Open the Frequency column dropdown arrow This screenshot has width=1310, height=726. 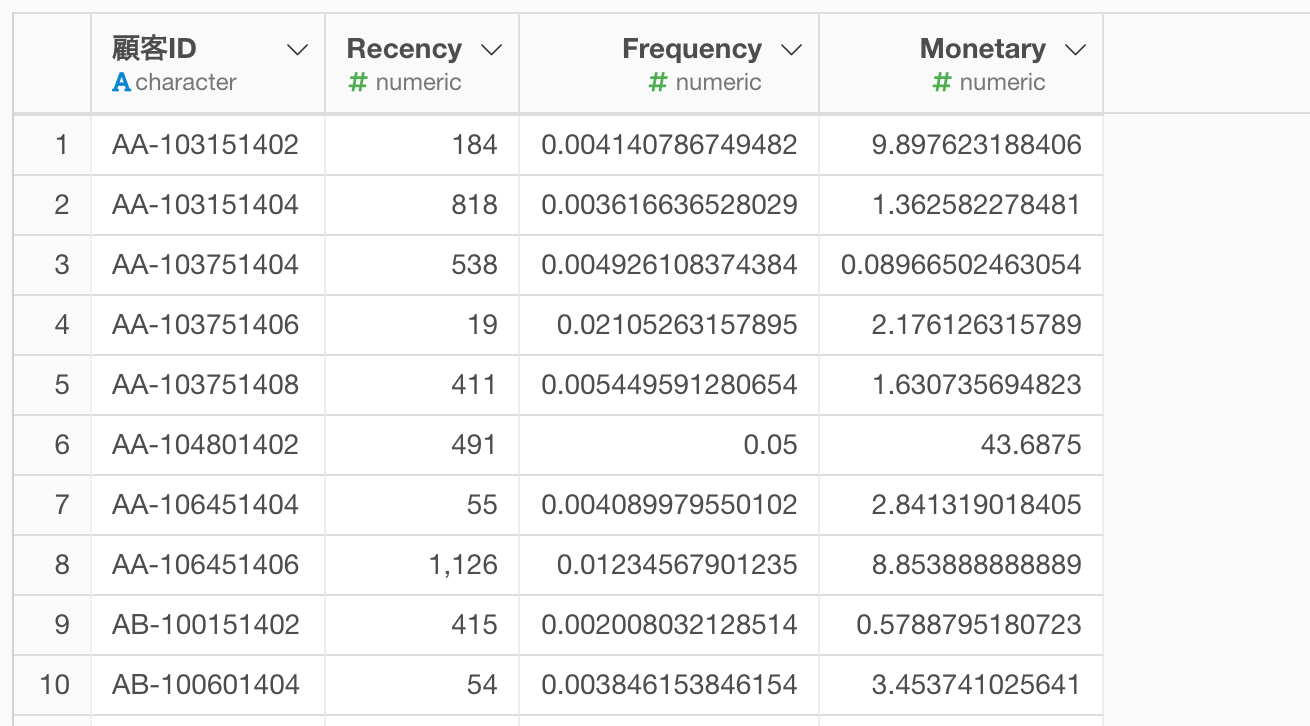pyautogui.click(x=791, y=50)
